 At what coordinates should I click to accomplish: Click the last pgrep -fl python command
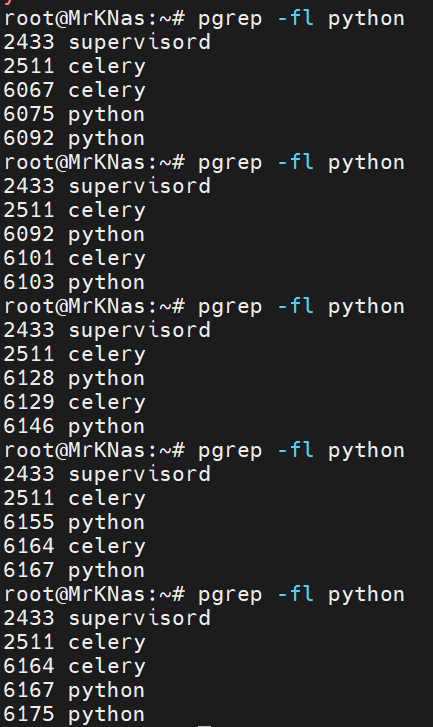[301, 595]
